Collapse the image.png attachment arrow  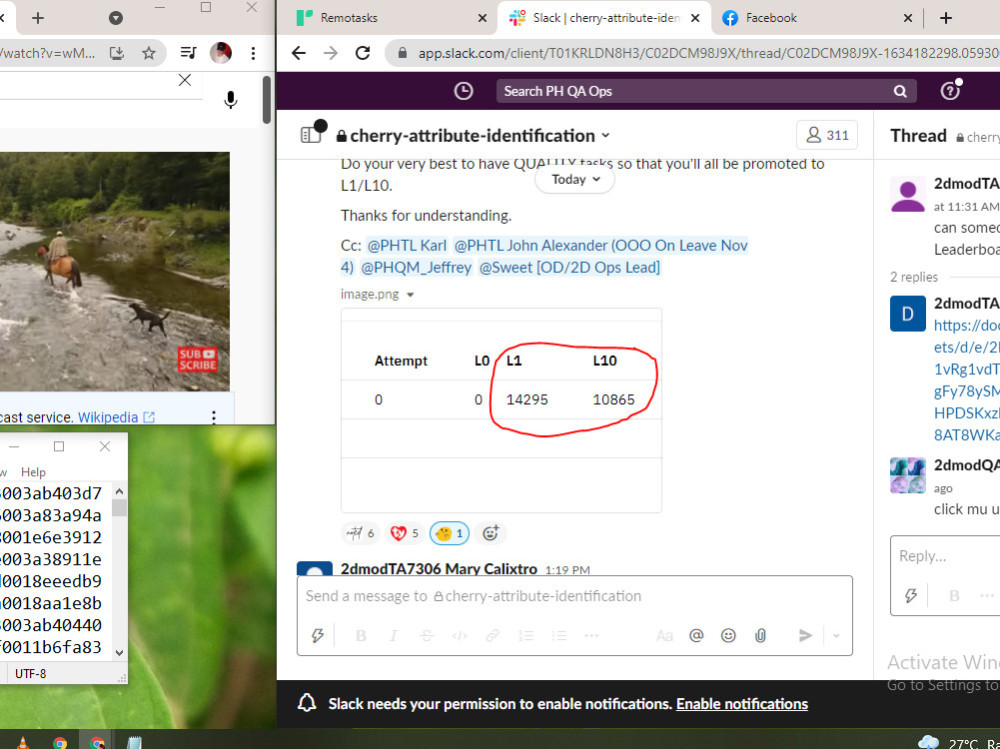(410, 295)
